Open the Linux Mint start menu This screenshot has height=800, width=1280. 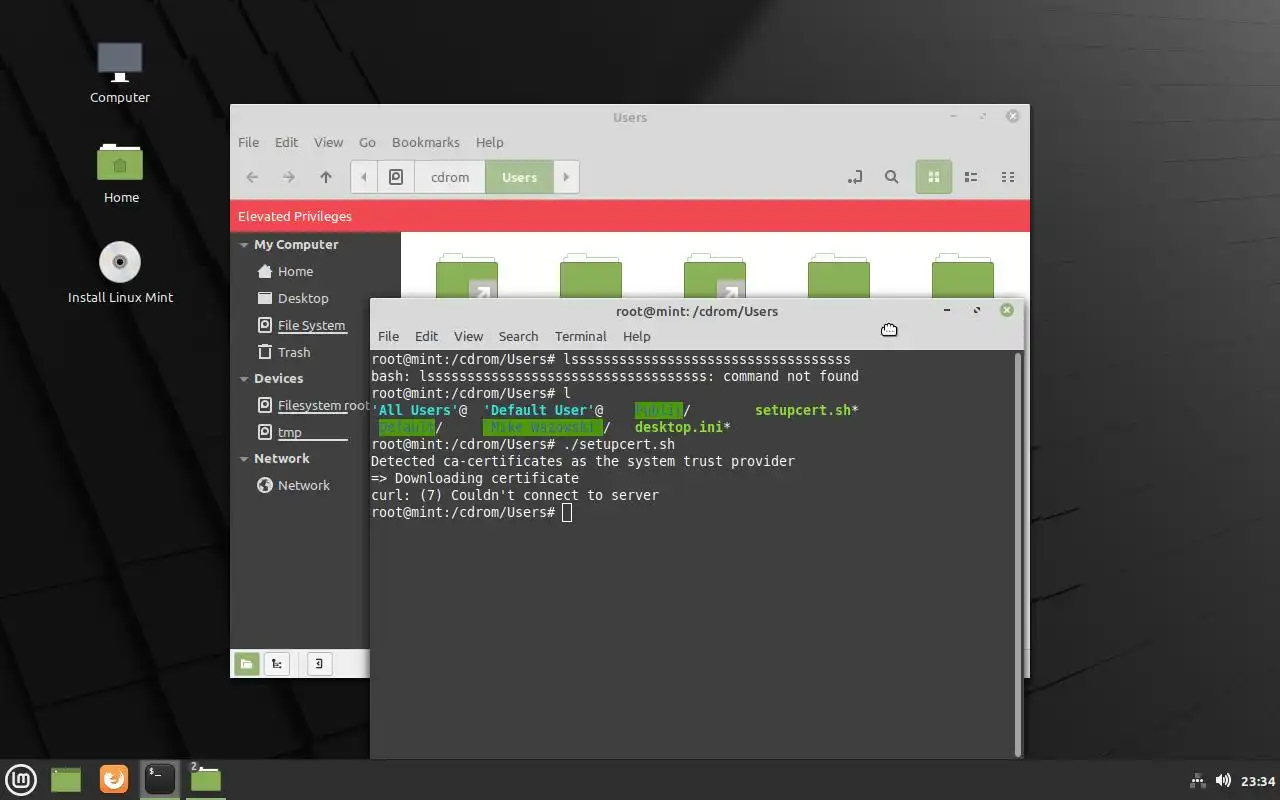(21, 779)
